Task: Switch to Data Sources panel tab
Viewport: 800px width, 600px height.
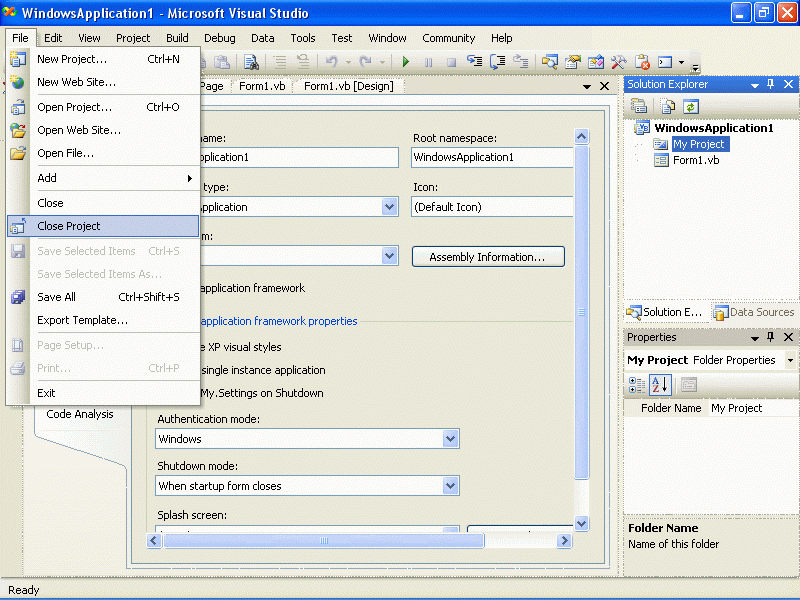Action: point(754,312)
